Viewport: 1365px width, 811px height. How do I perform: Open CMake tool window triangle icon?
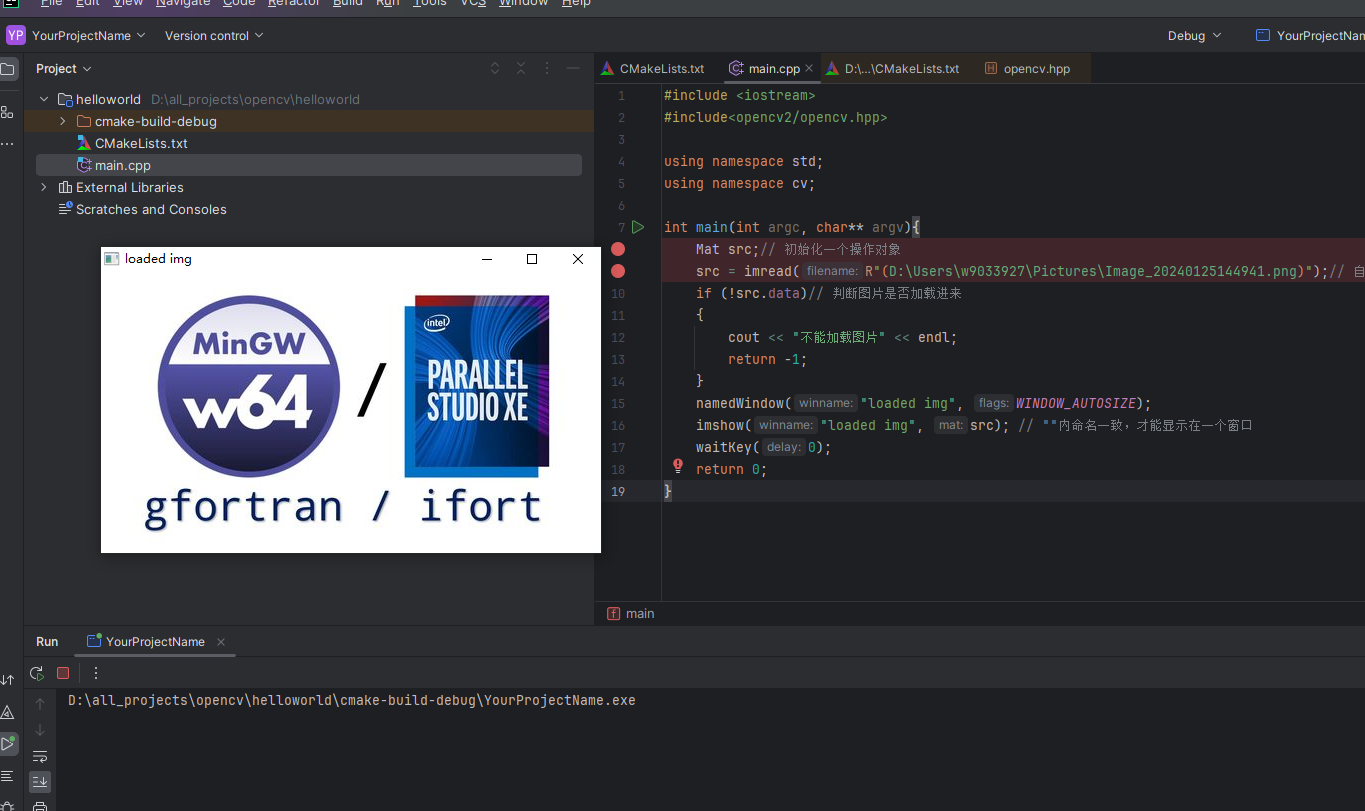(x=8, y=712)
